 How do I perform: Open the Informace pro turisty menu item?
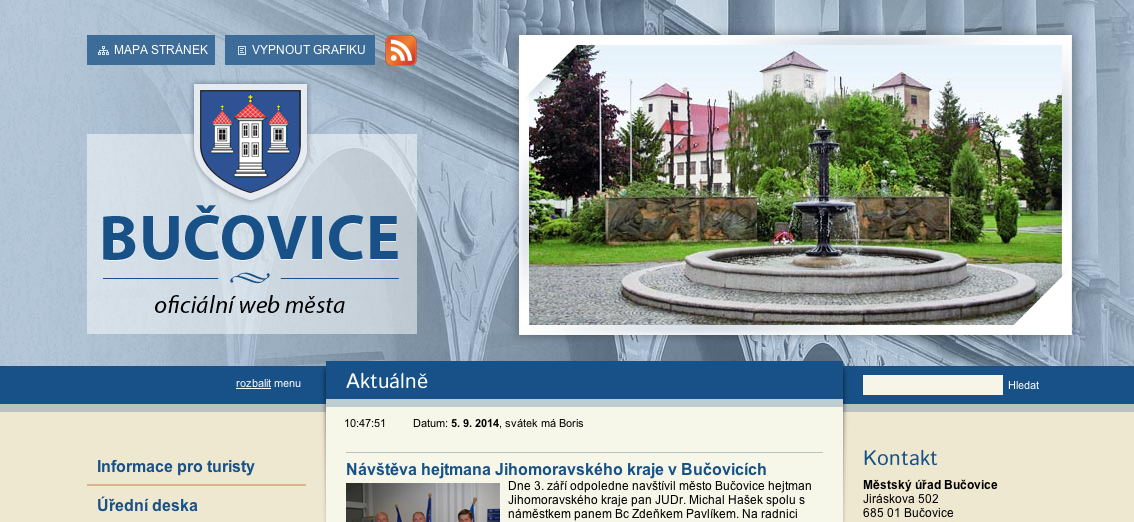(176, 466)
